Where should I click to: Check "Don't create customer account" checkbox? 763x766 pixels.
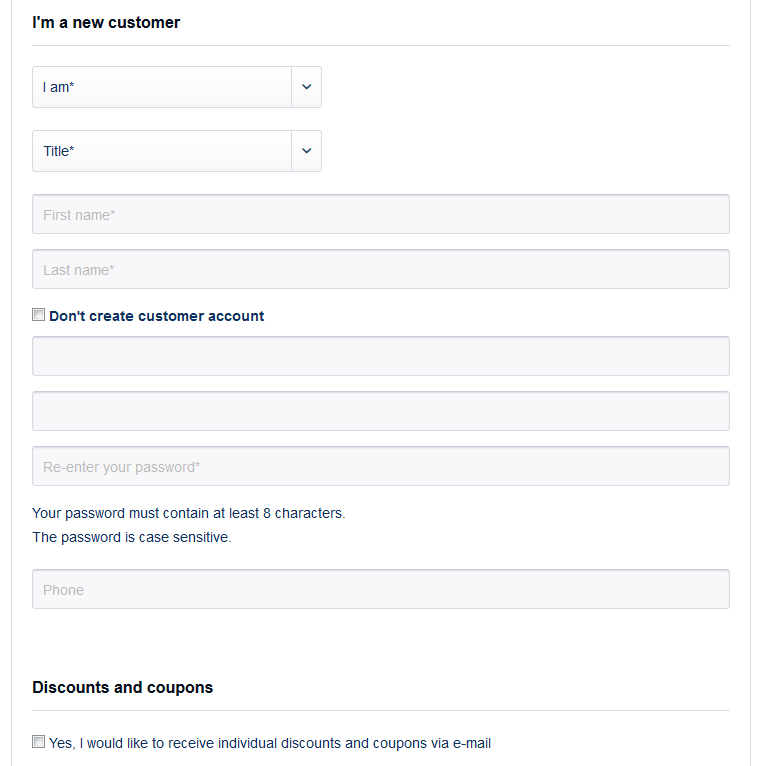pos(39,315)
